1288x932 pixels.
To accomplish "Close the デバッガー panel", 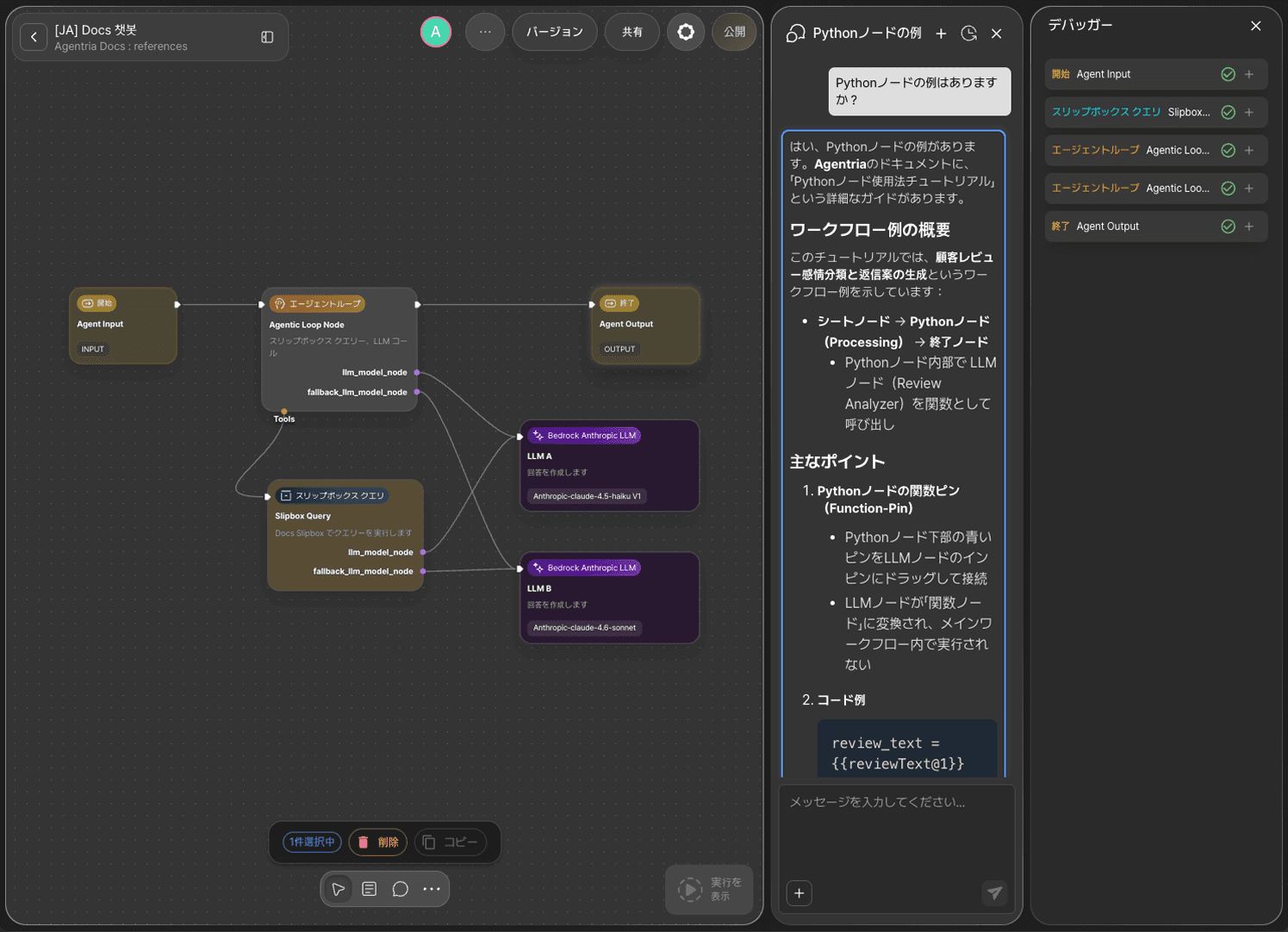I will point(1256,26).
